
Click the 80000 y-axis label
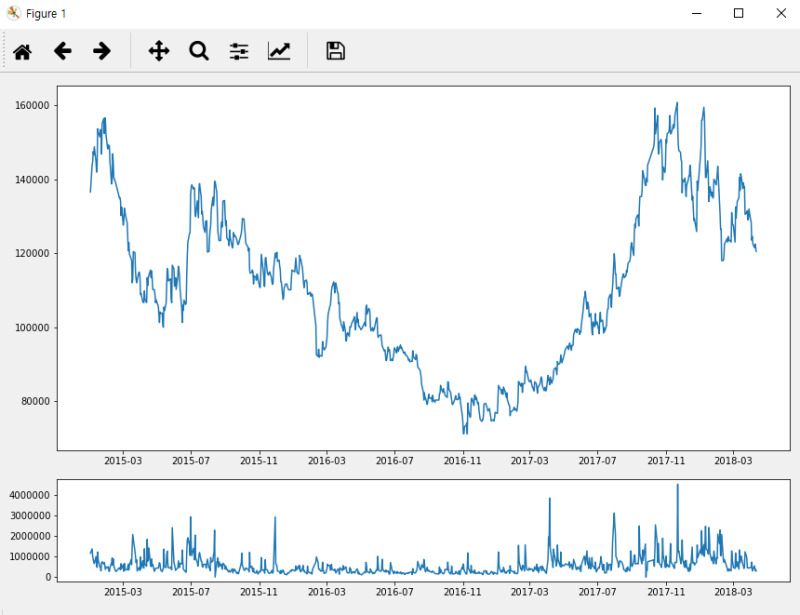(35, 401)
